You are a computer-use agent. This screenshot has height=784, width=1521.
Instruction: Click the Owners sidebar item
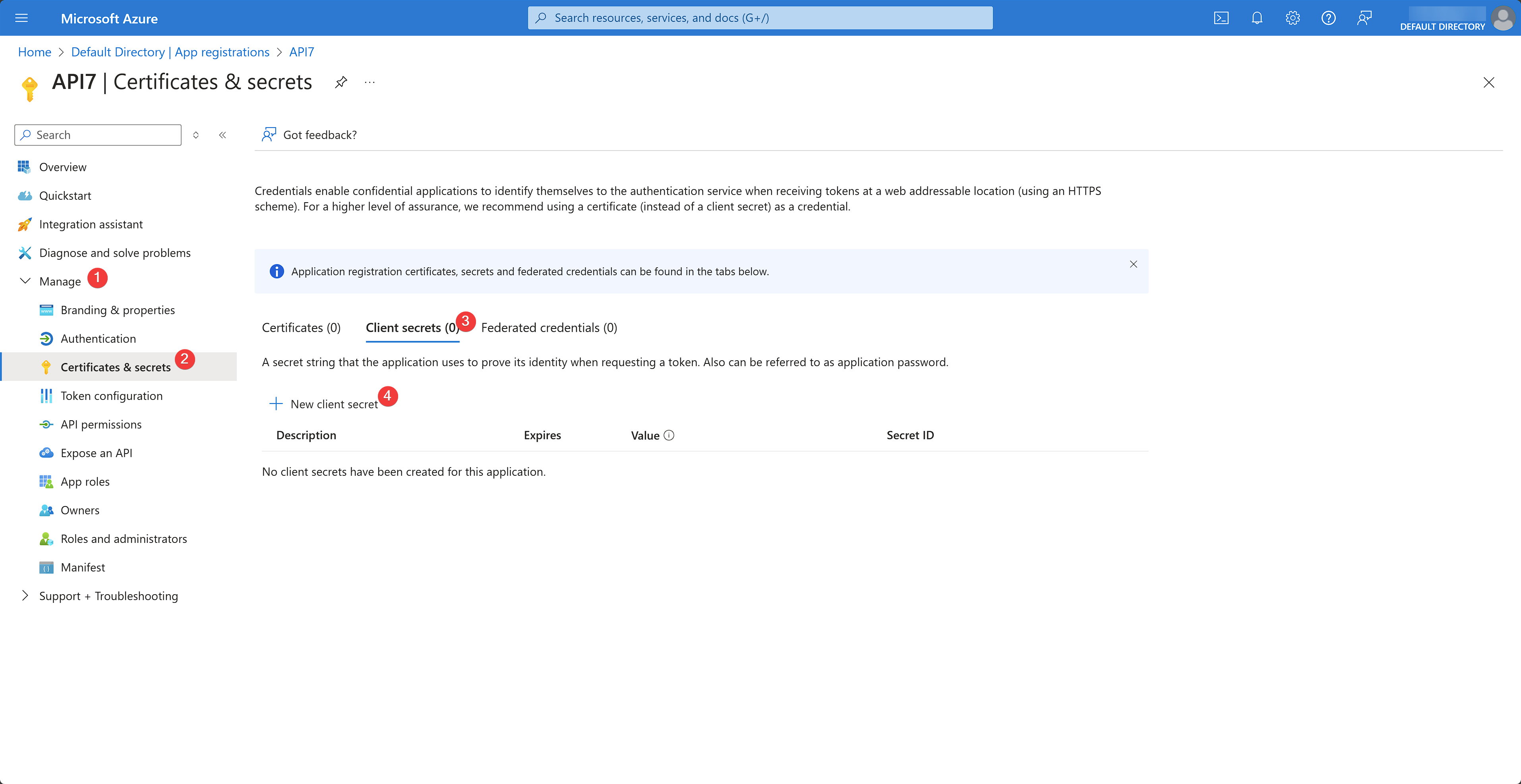(x=79, y=510)
